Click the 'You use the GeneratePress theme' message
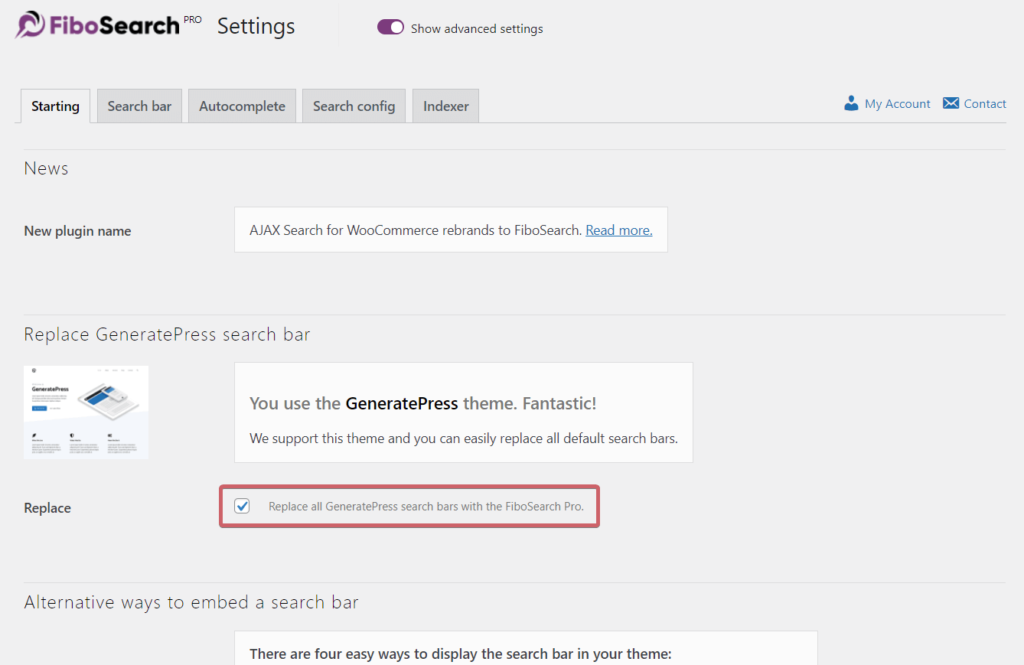This screenshot has height=665, width=1024. coord(423,403)
